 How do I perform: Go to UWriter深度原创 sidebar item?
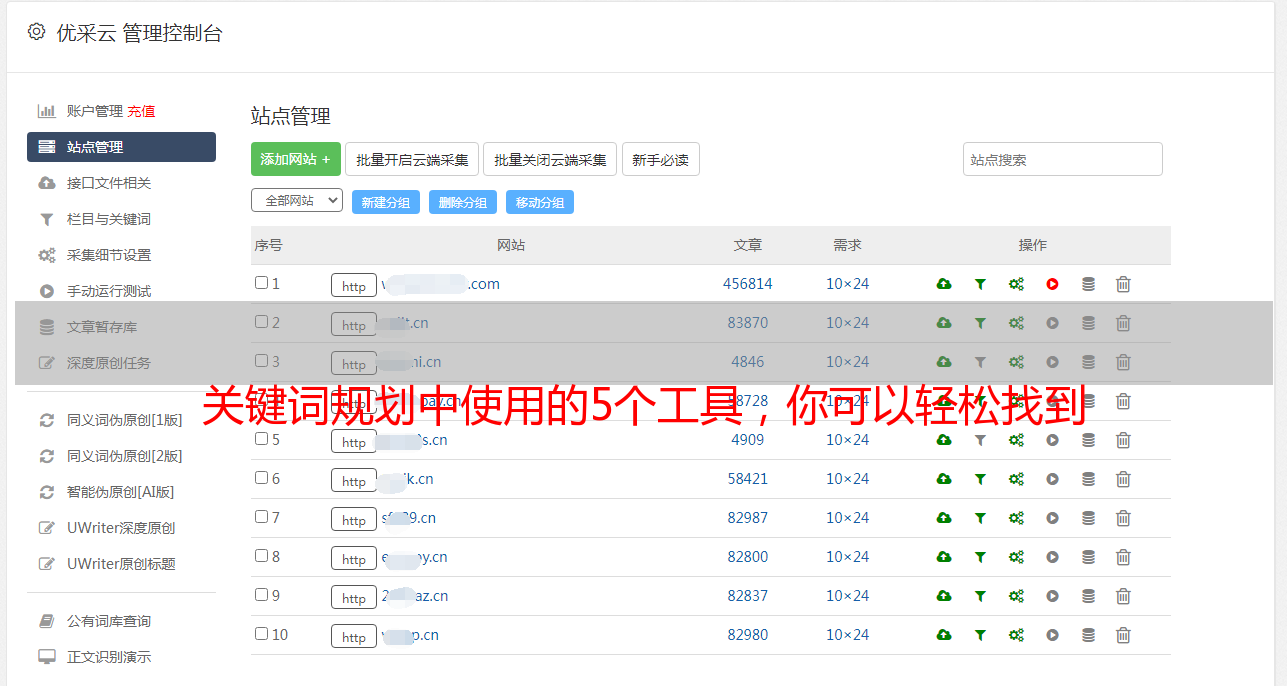(120, 528)
